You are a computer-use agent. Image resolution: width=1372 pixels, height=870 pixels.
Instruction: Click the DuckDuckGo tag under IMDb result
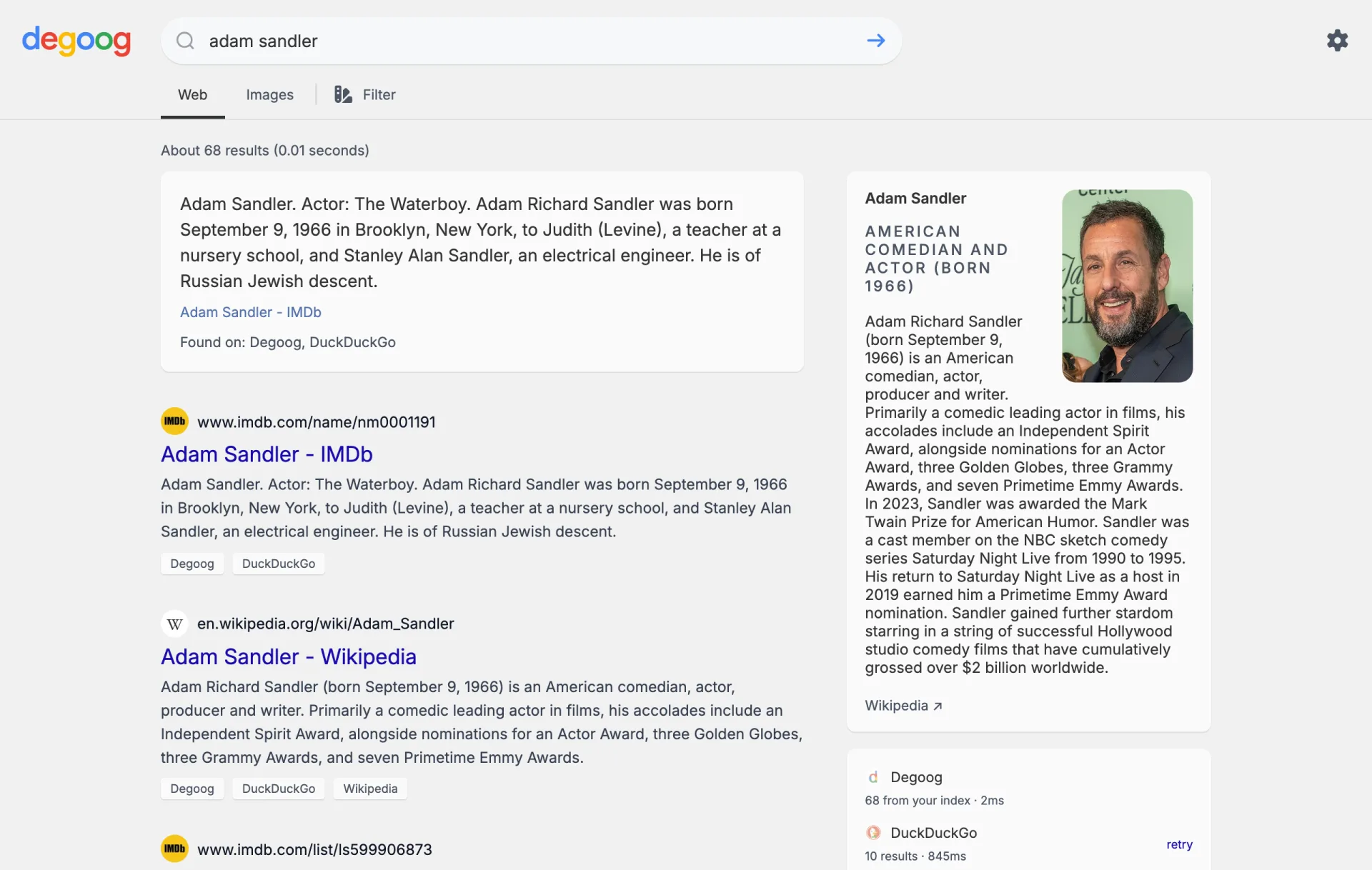(279, 564)
